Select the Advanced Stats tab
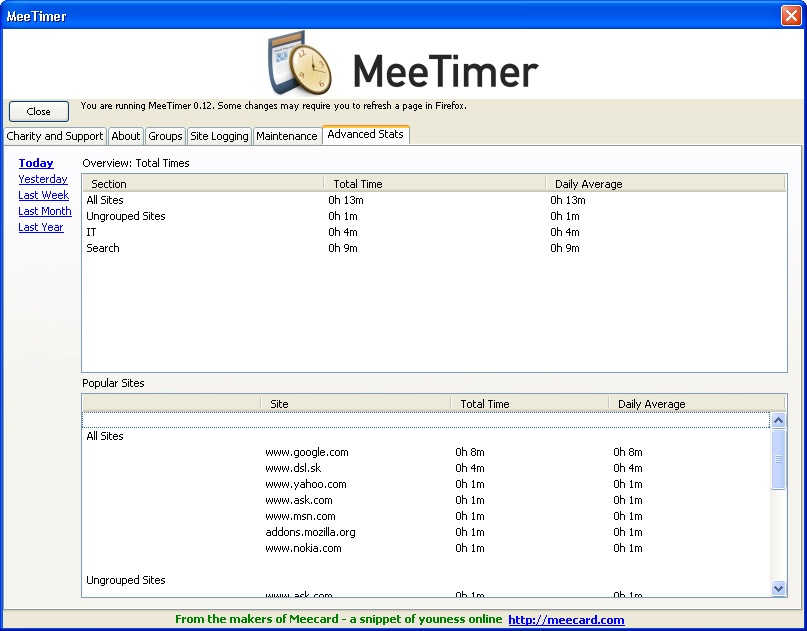 click(x=365, y=134)
